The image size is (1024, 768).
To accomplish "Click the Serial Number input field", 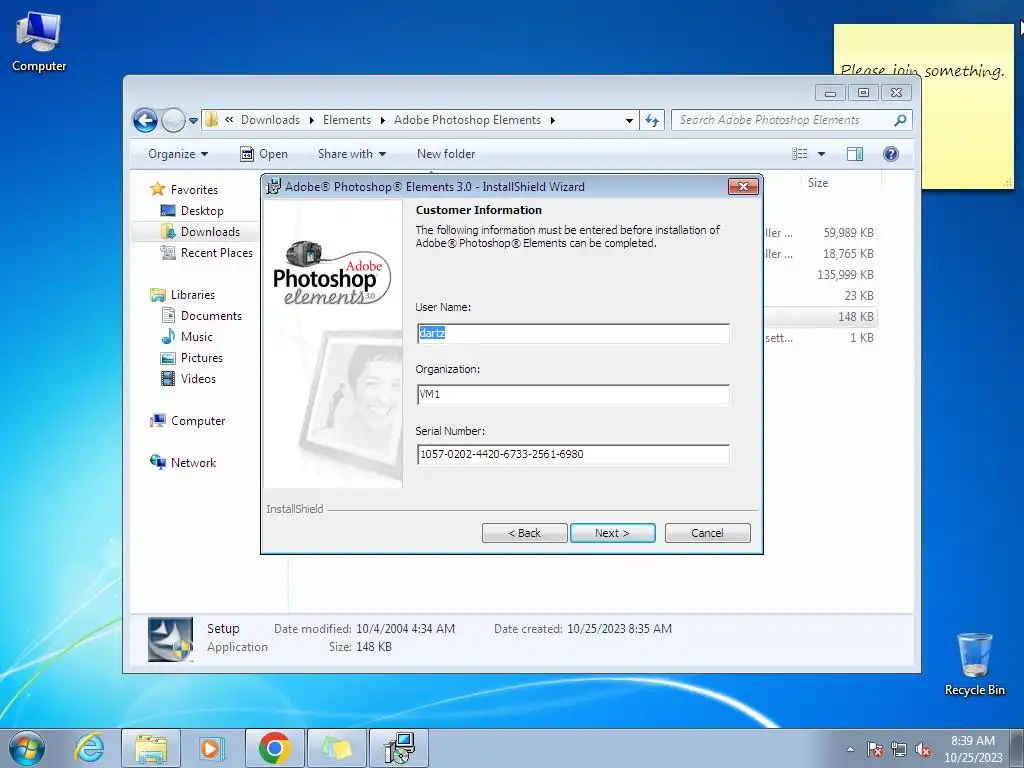I will tap(573, 455).
